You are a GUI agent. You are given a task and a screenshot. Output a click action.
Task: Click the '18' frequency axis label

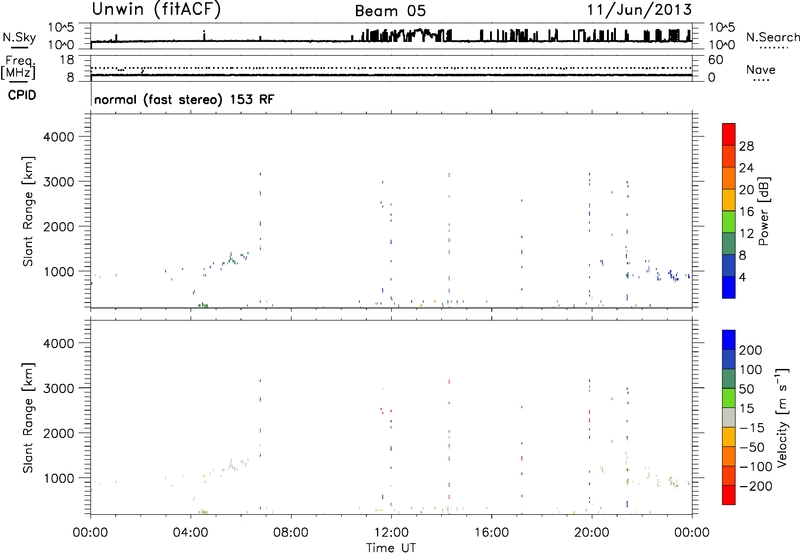[67, 60]
